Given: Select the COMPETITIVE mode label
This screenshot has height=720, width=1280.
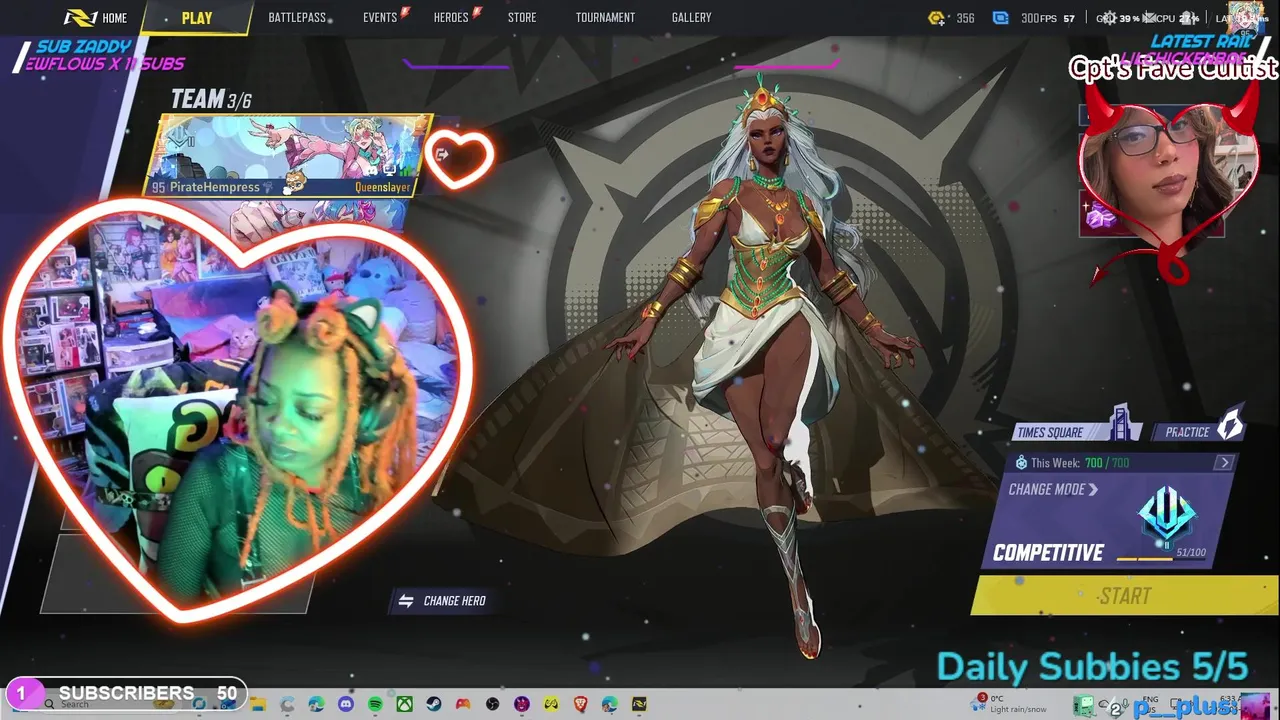Looking at the screenshot, I should (x=1048, y=553).
